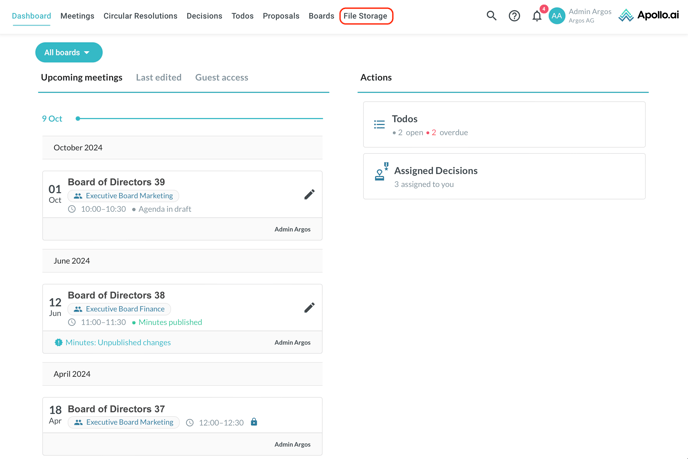Open the search magnifier icon
688x459 pixels.
click(x=491, y=16)
